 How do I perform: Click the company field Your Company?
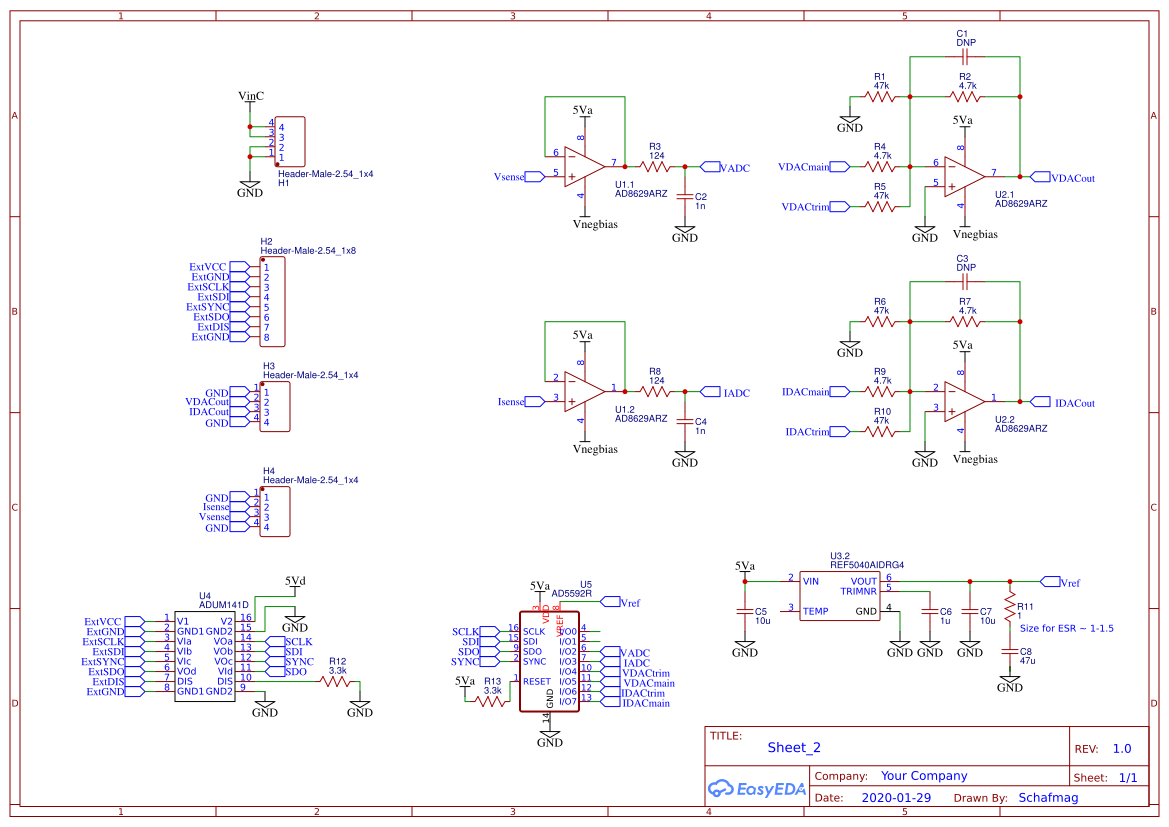pyautogui.click(x=924, y=776)
